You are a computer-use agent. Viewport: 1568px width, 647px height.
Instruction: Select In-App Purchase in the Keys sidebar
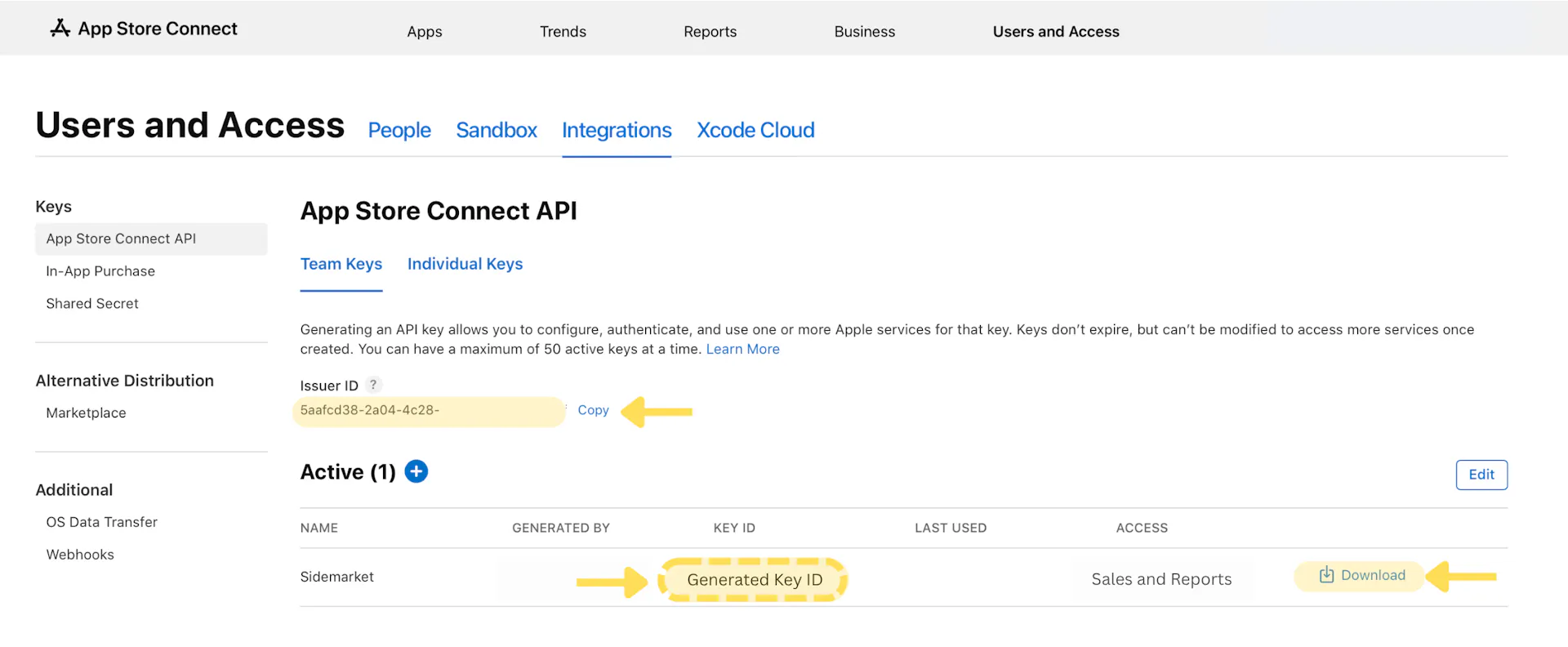(100, 271)
